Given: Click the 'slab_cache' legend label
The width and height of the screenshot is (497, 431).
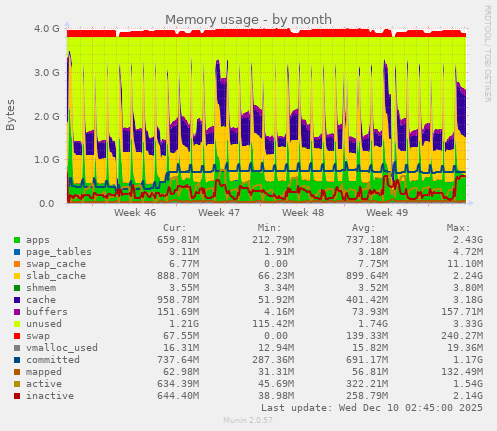Looking at the screenshot, I should click(x=56, y=276).
